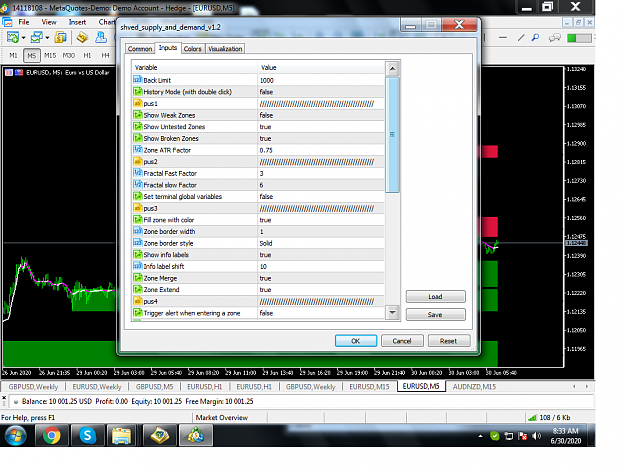Click the green connection level indicator
Viewport: 625px width, 469px height.
[x=579, y=38]
